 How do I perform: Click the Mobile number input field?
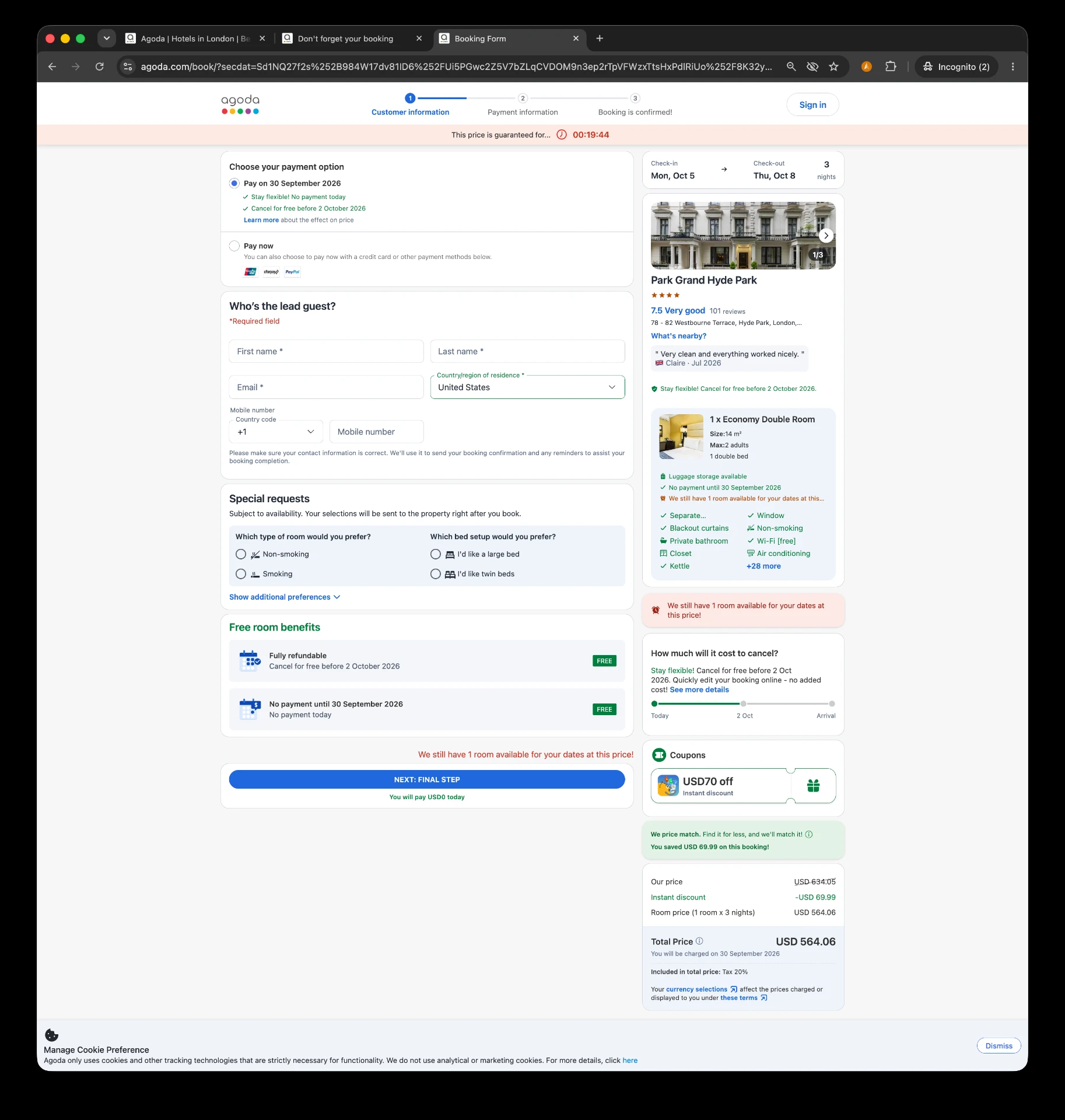pyautogui.click(x=377, y=432)
